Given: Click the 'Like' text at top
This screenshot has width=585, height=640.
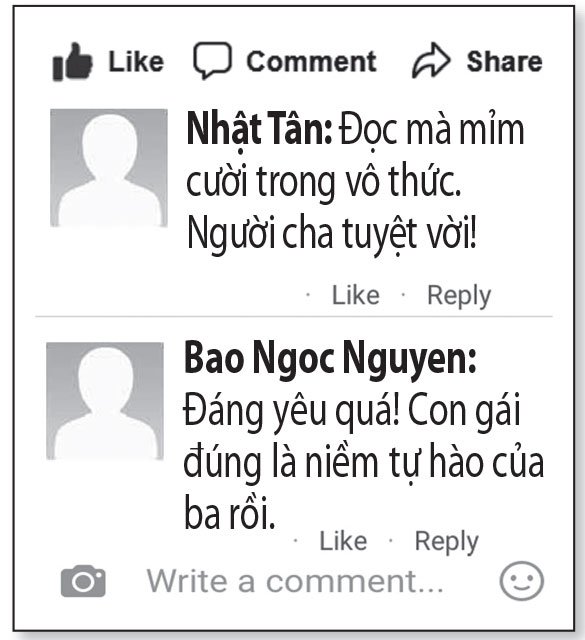Looking at the screenshot, I should click(x=136, y=62).
